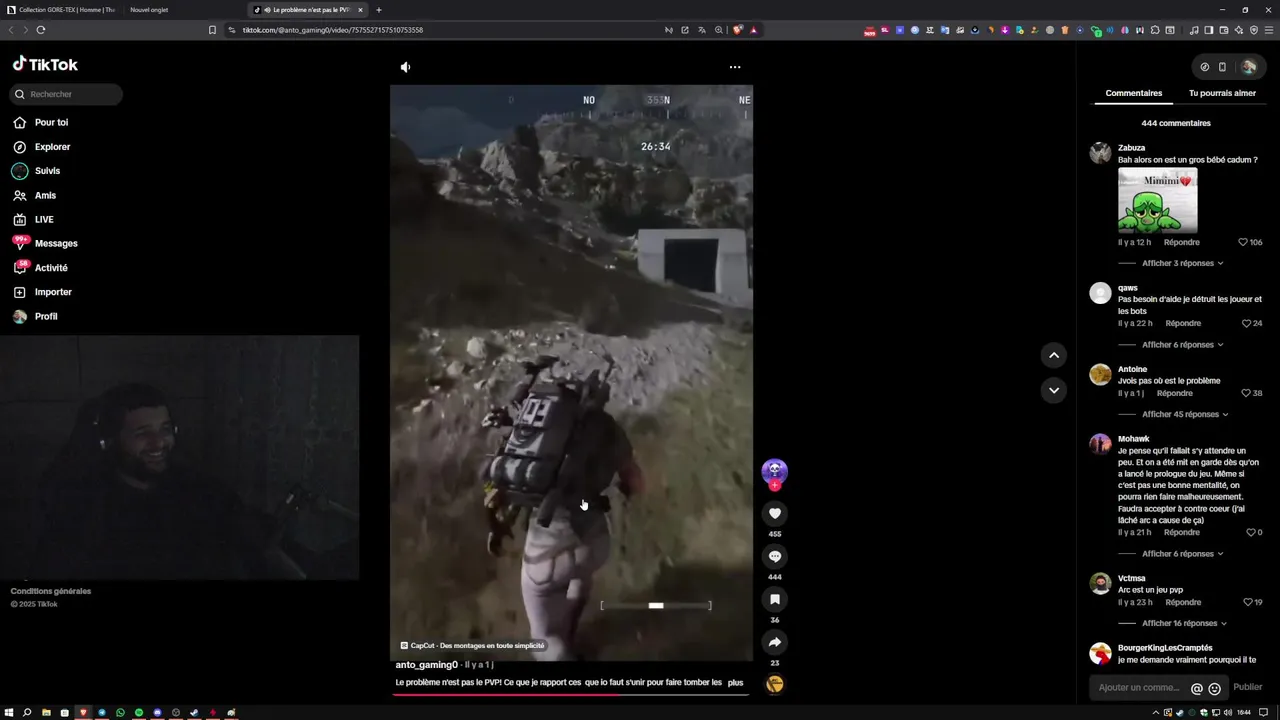This screenshot has height=720, width=1280.
Task: Expand Afficher 45 réponses under Antoine
Action: coord(1185,414)
